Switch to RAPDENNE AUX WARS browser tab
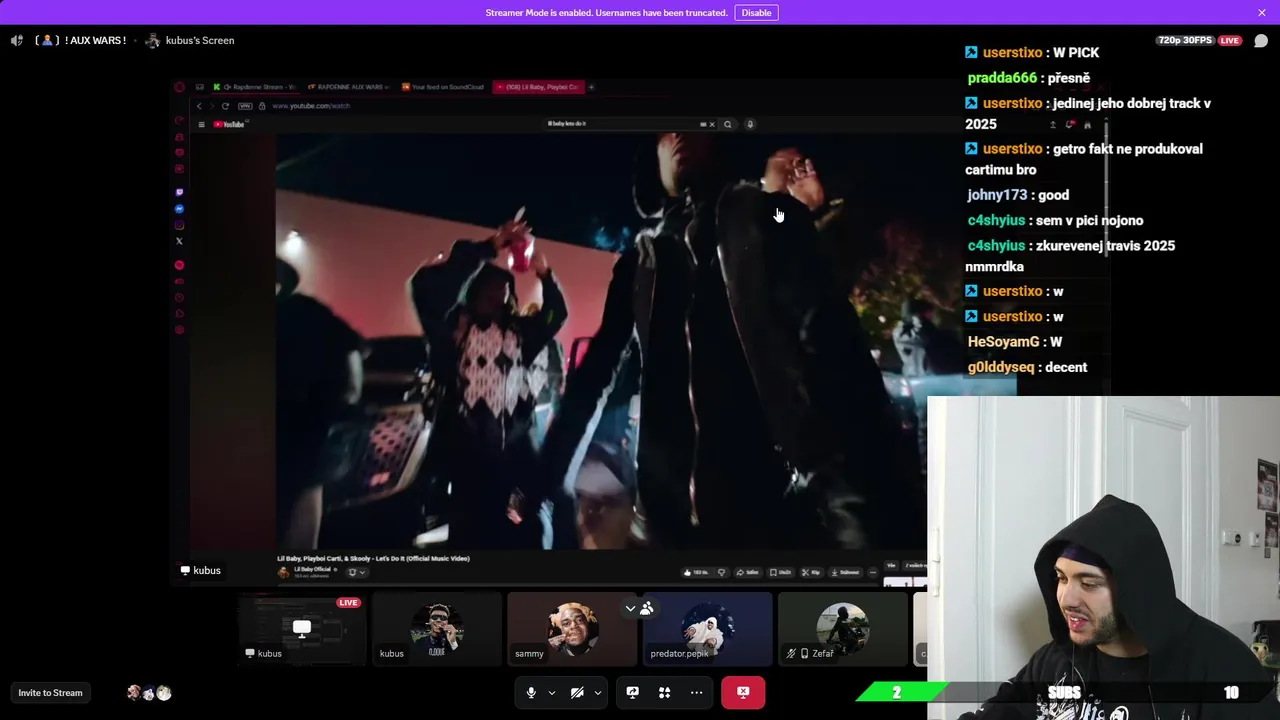The width and height of the screenshot is (1280, 720). click(x=349, y=87)
